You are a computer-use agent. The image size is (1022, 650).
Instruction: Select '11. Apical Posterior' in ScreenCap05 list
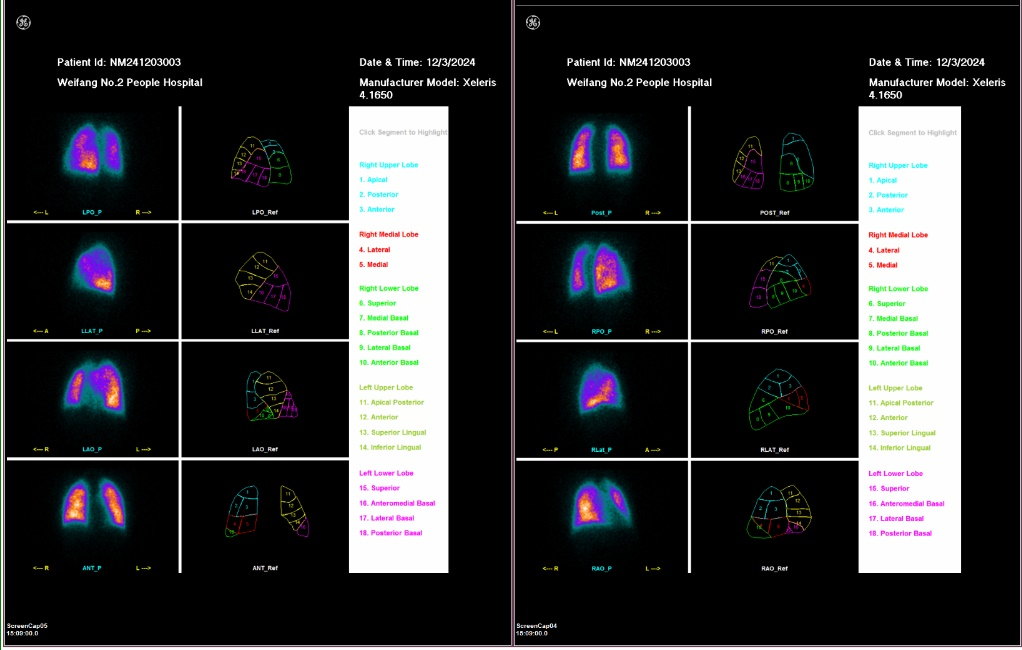(x=391, y=402)
